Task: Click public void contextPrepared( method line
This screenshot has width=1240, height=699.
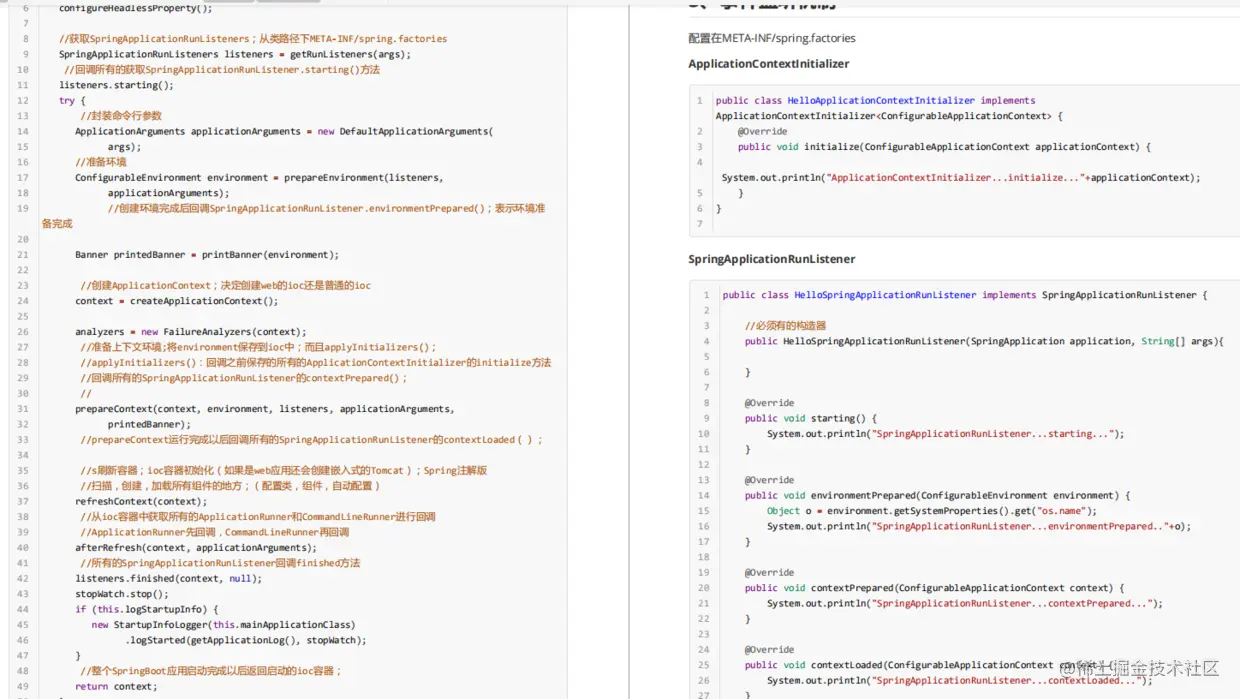Action: tap(932, 588)
